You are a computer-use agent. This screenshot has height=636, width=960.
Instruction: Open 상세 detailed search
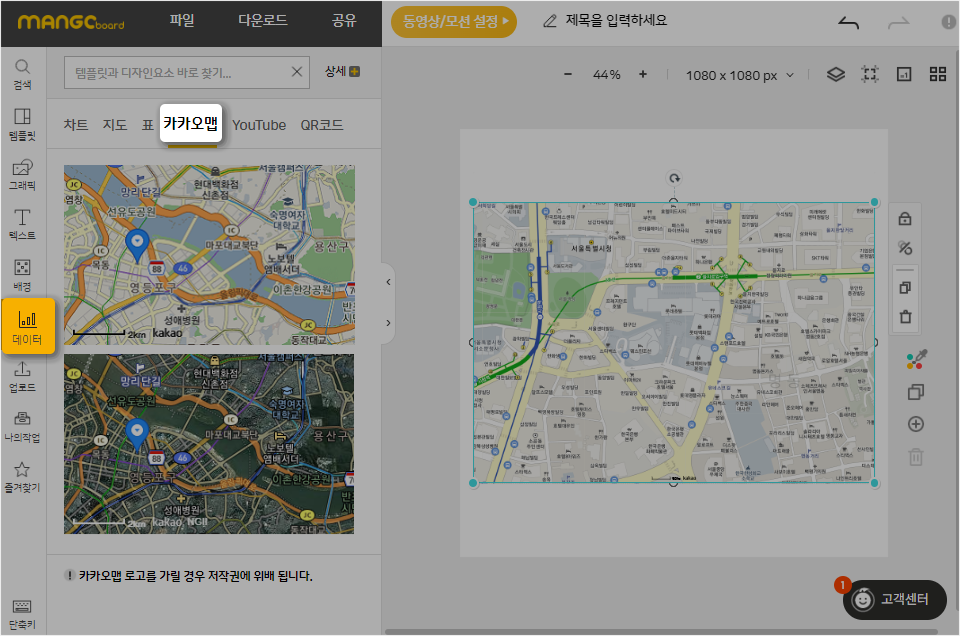342,72
